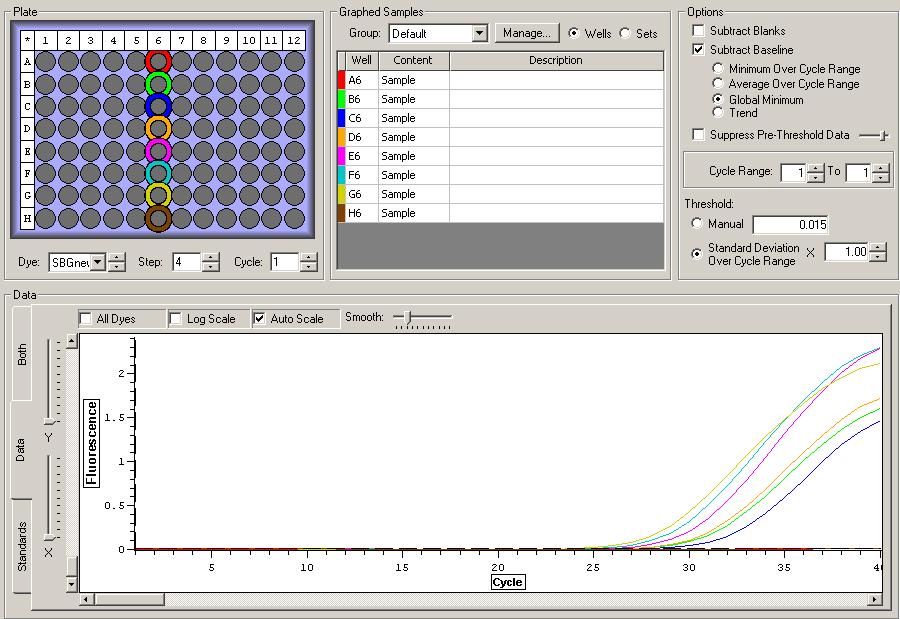Viewport: 900px width, 619px height.
Task: Click the brown swatch of row H6
Action: coord(342,213)
